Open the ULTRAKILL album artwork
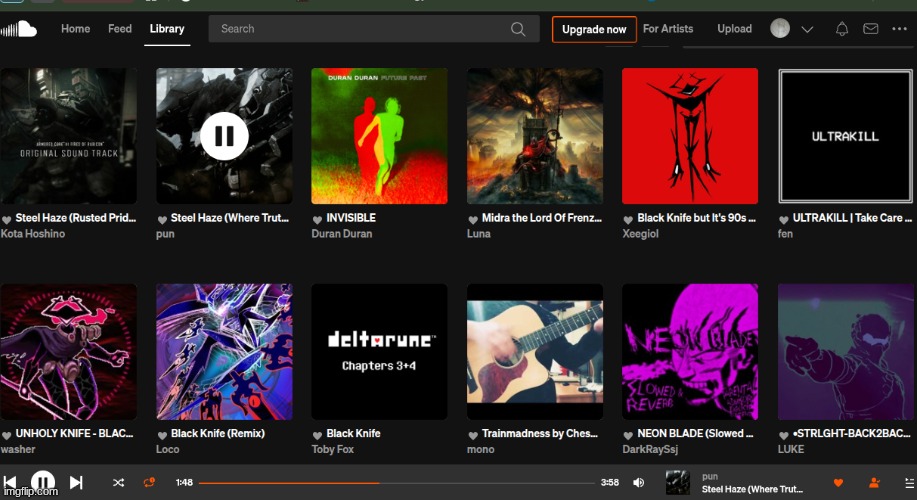 point(845,136)
